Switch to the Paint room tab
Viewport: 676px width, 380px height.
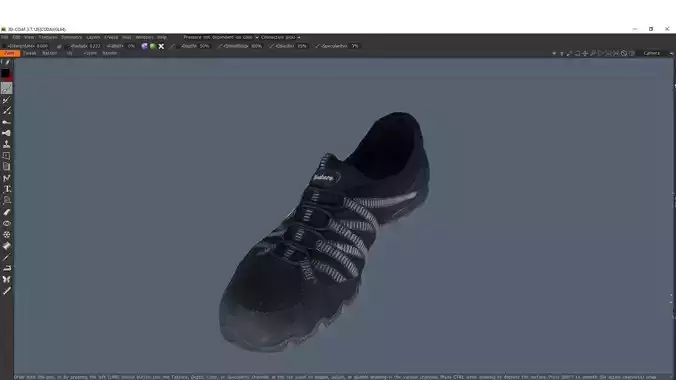[x=10, y=53]
